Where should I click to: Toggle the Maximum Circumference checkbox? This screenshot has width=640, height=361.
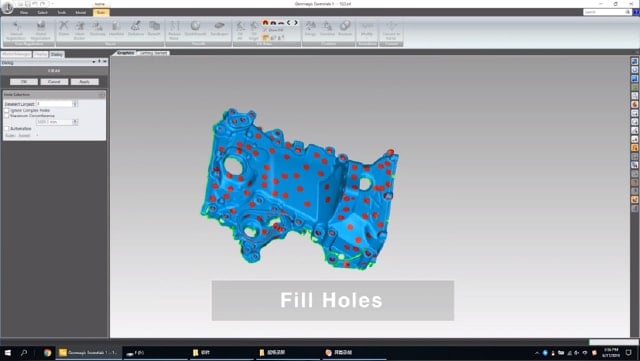pyautogui.click(x=7, y=116)
